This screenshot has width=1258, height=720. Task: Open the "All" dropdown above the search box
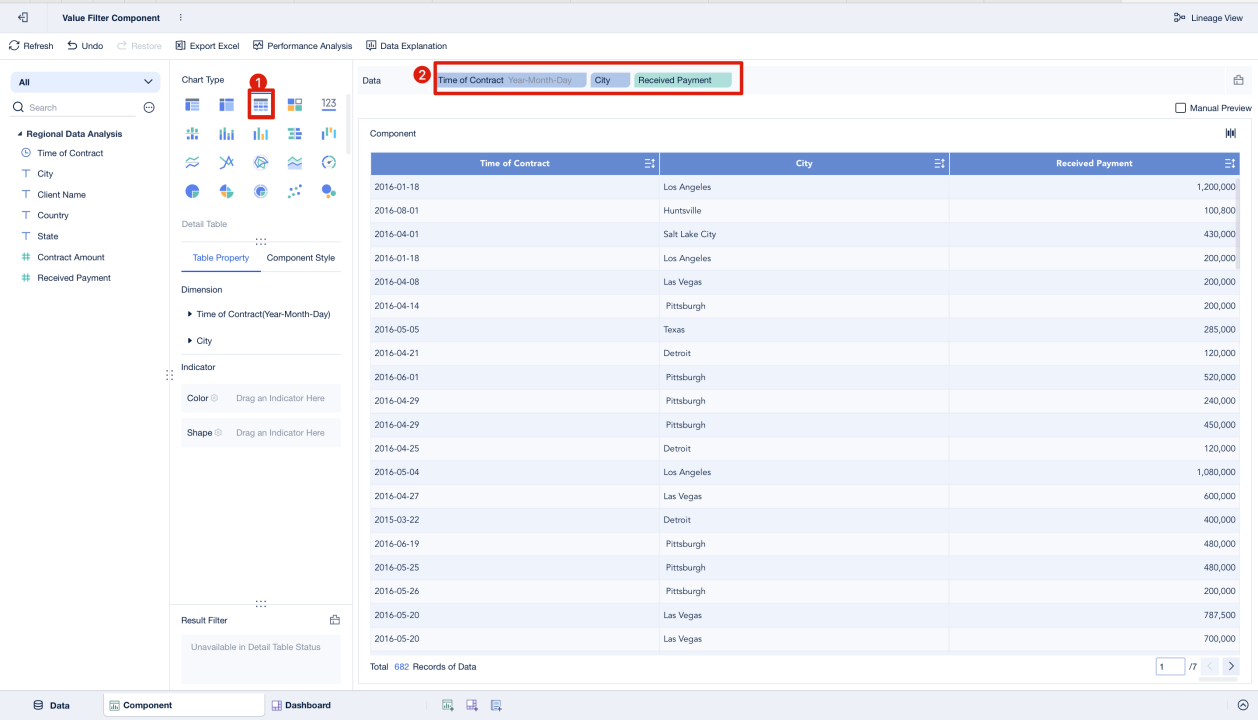[85, 81]
